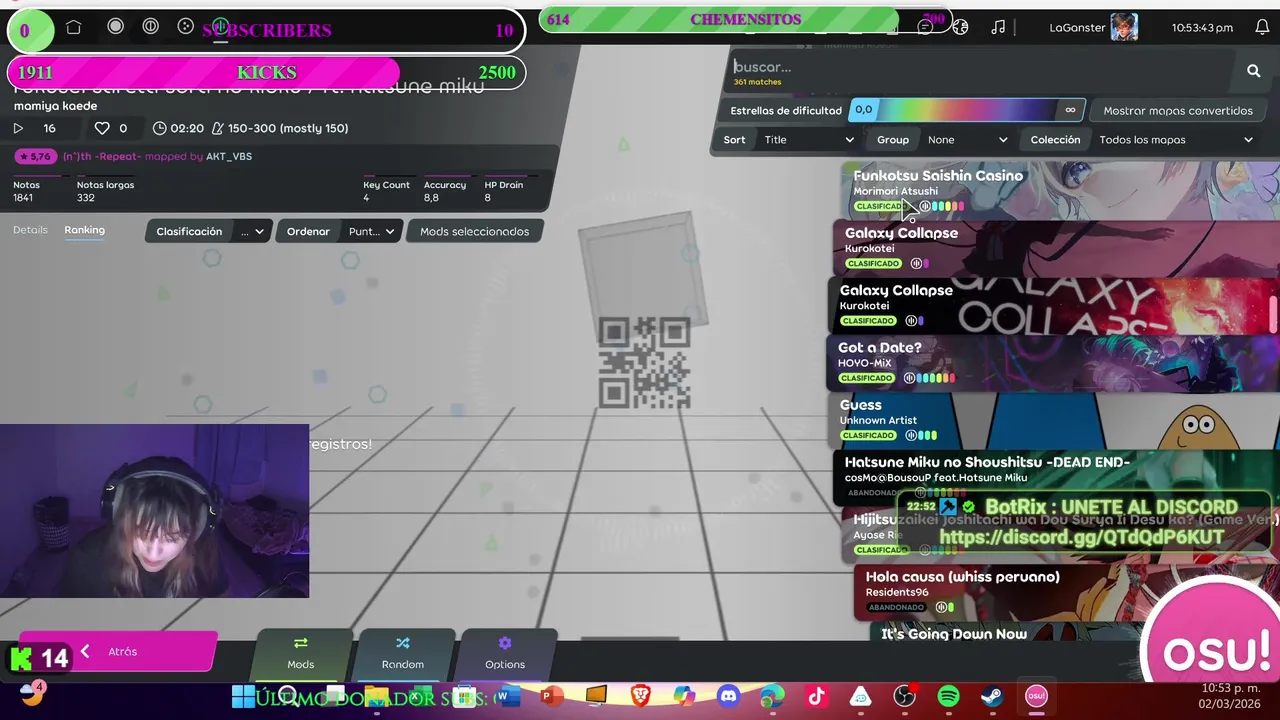
Task: Click Mods seleccionados filter button
Action: tap(475, 231)
